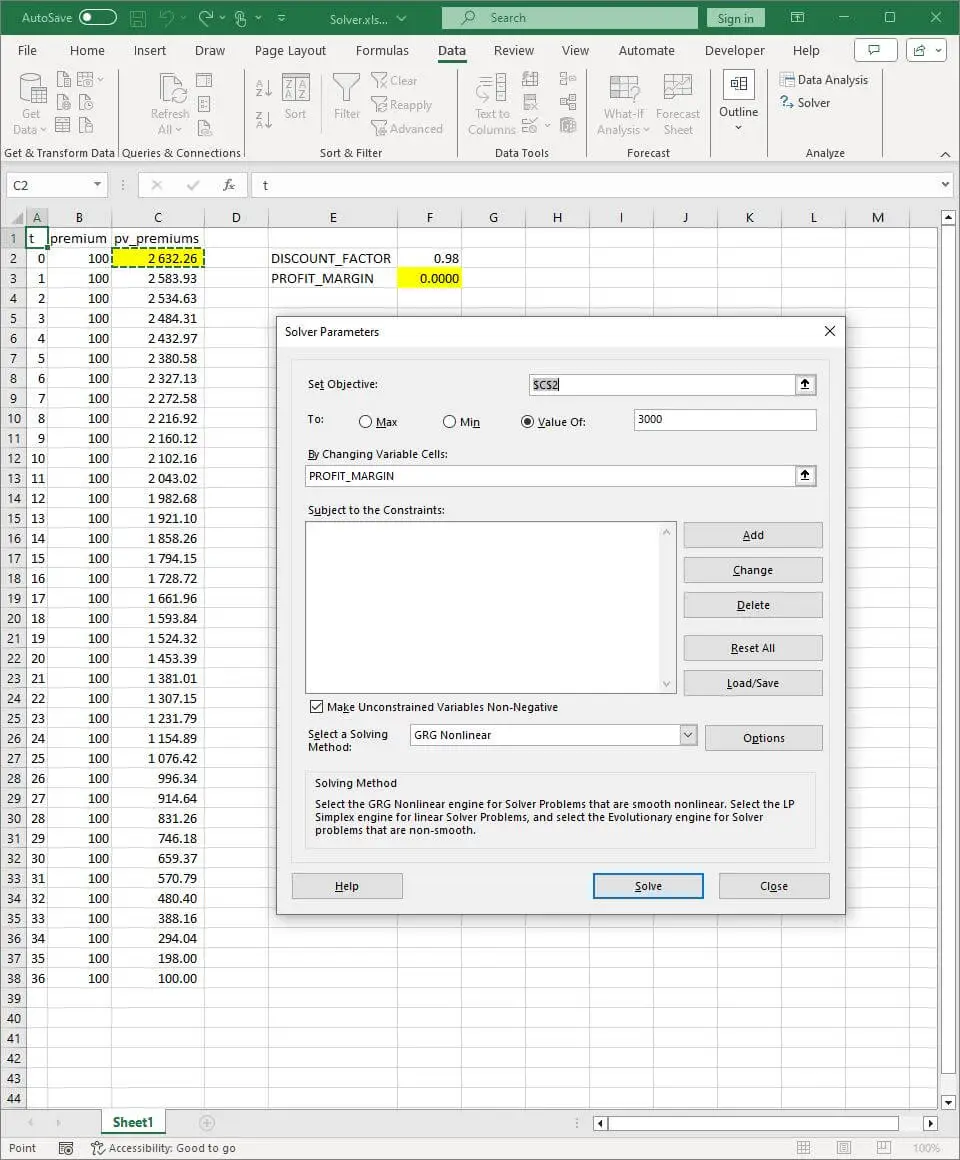
Task: Sort ascending A to Z
Action: 263,89
